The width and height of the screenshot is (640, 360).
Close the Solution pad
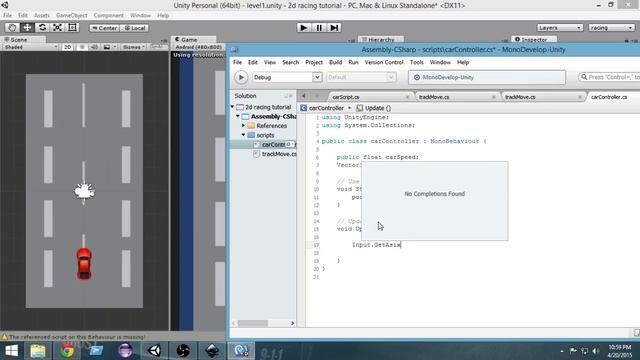pyautogui.click(x=291, y=96)
